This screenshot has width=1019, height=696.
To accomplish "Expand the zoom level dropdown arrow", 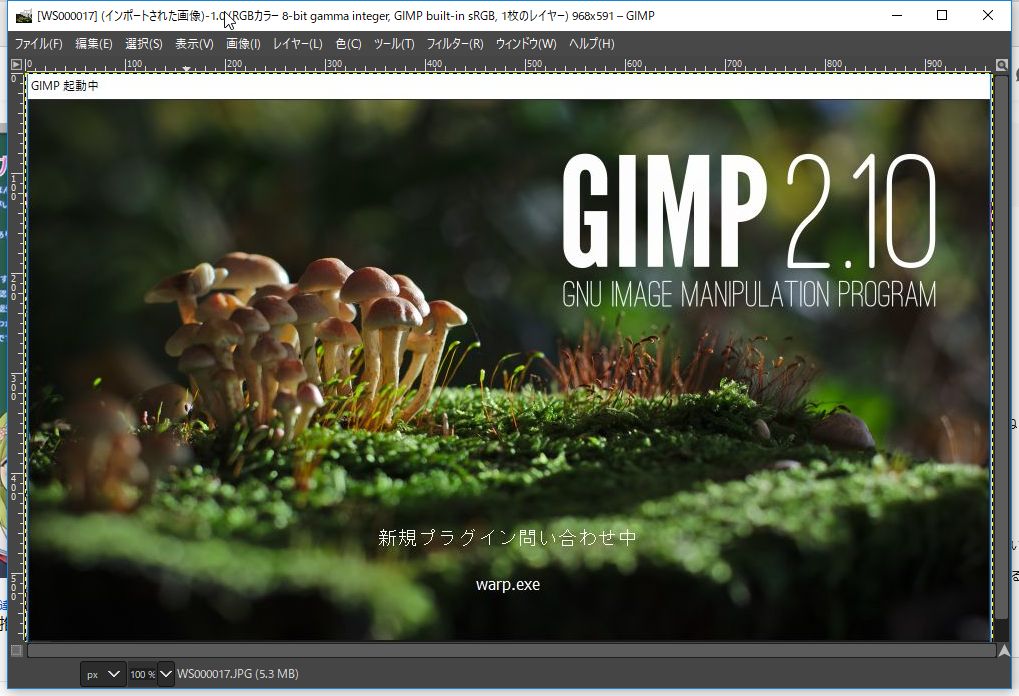I will click(166, 674).
